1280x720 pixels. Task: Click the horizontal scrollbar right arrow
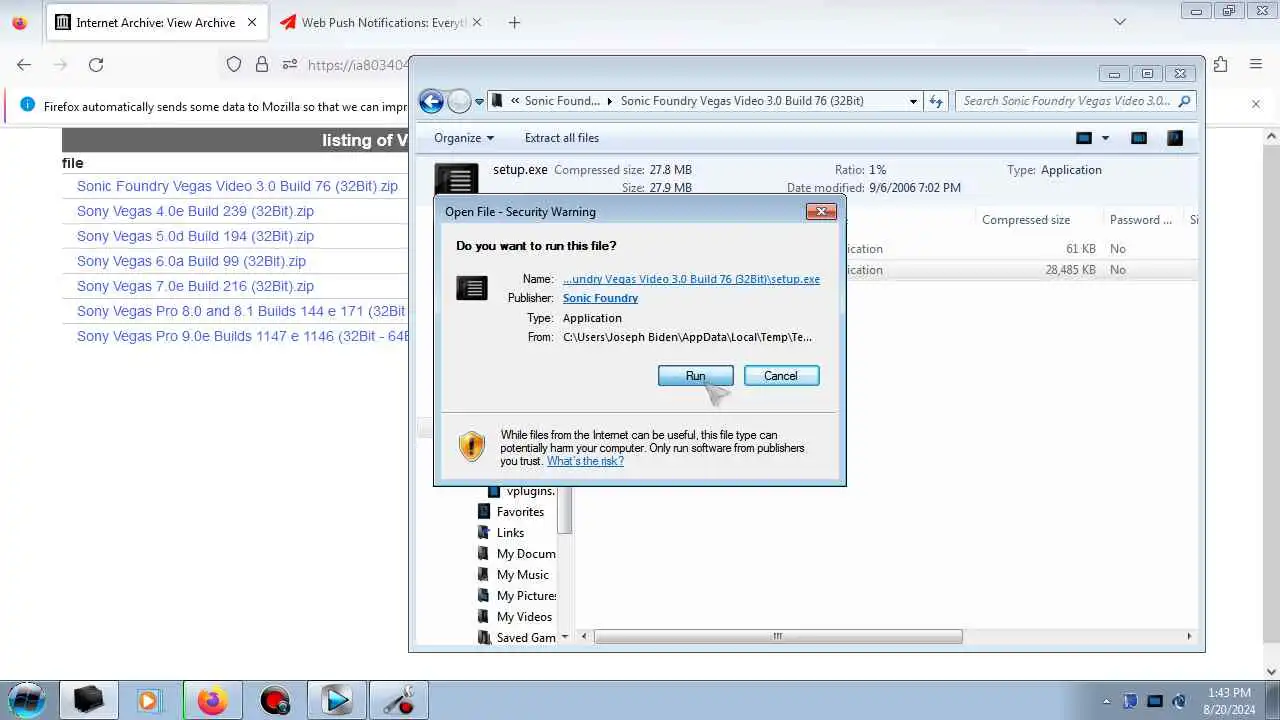coord(1189,637)
